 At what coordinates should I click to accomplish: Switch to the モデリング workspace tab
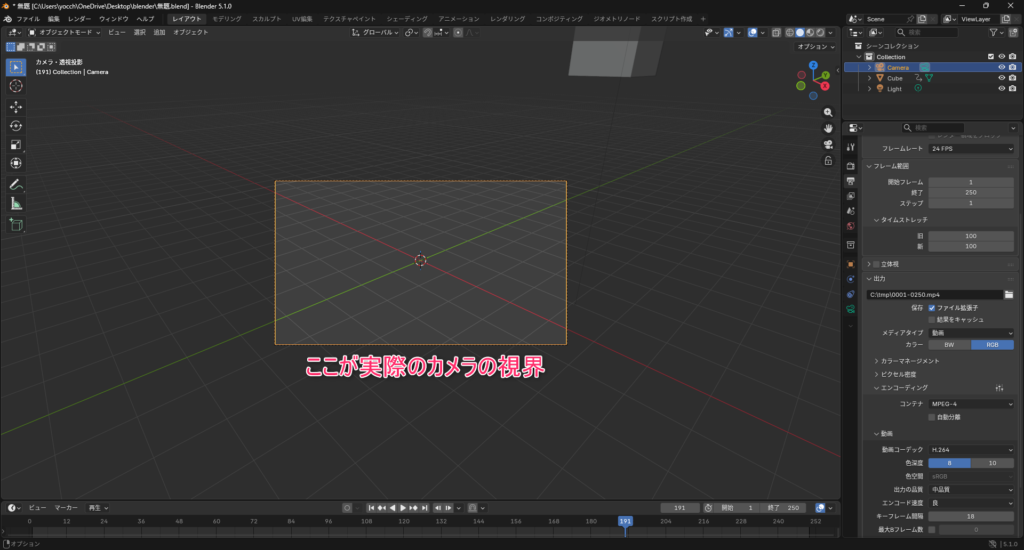226,19
